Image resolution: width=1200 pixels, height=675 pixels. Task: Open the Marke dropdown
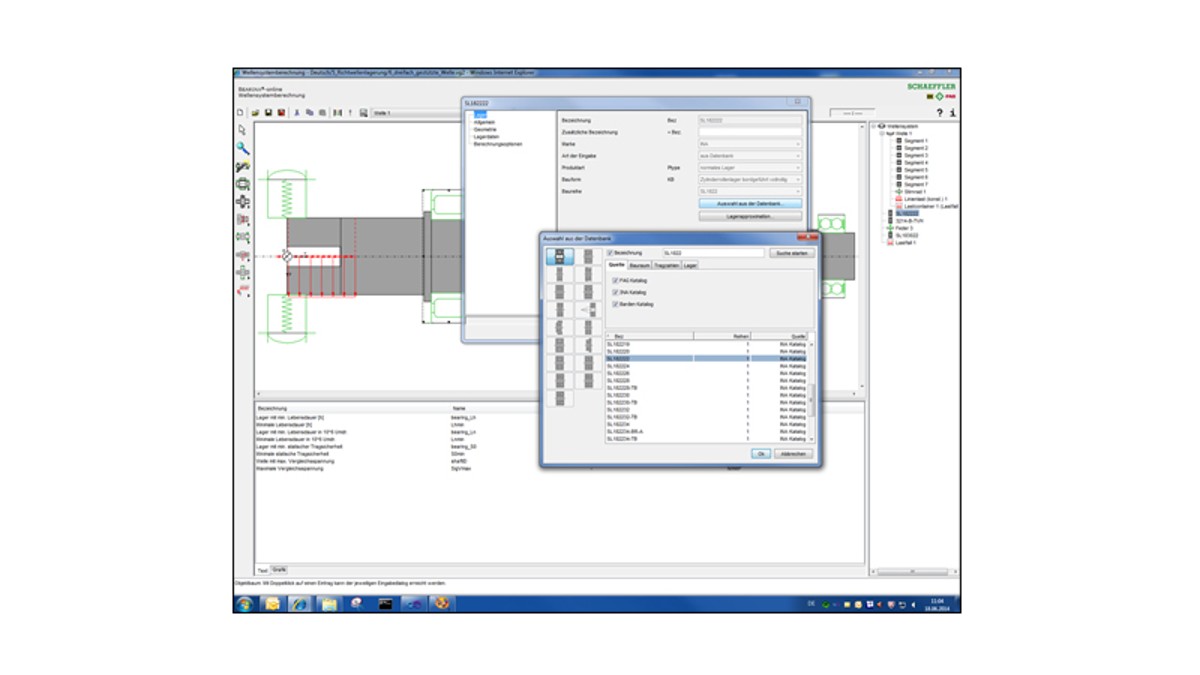tap(749, 144)
